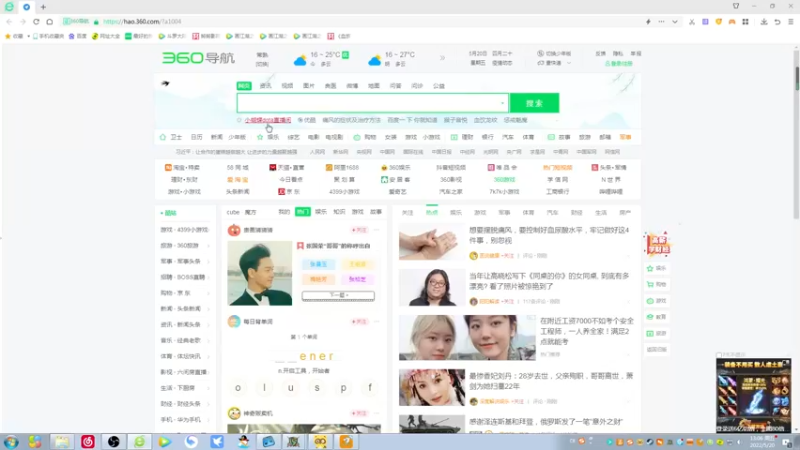Select the 图片 search tab
Screen dimensions: 800x450
coord(309,86)
